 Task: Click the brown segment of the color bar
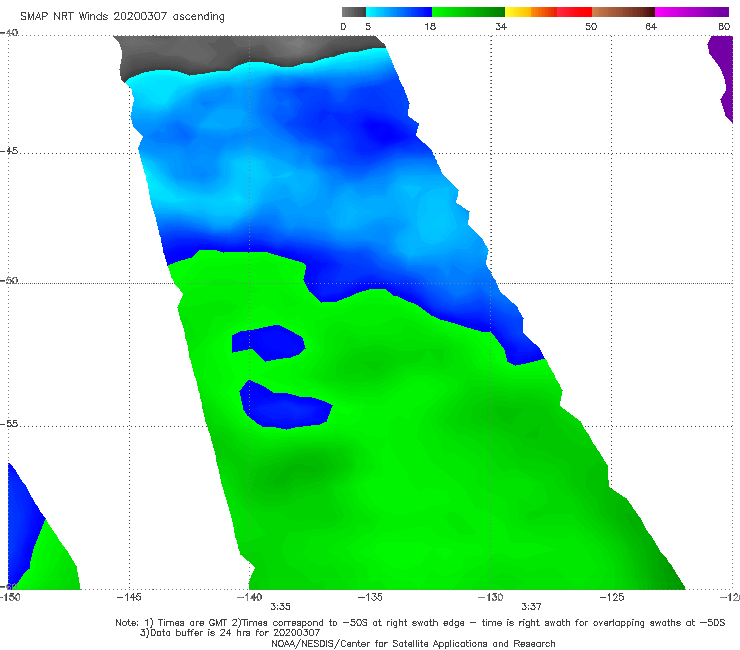pos(623,12)
